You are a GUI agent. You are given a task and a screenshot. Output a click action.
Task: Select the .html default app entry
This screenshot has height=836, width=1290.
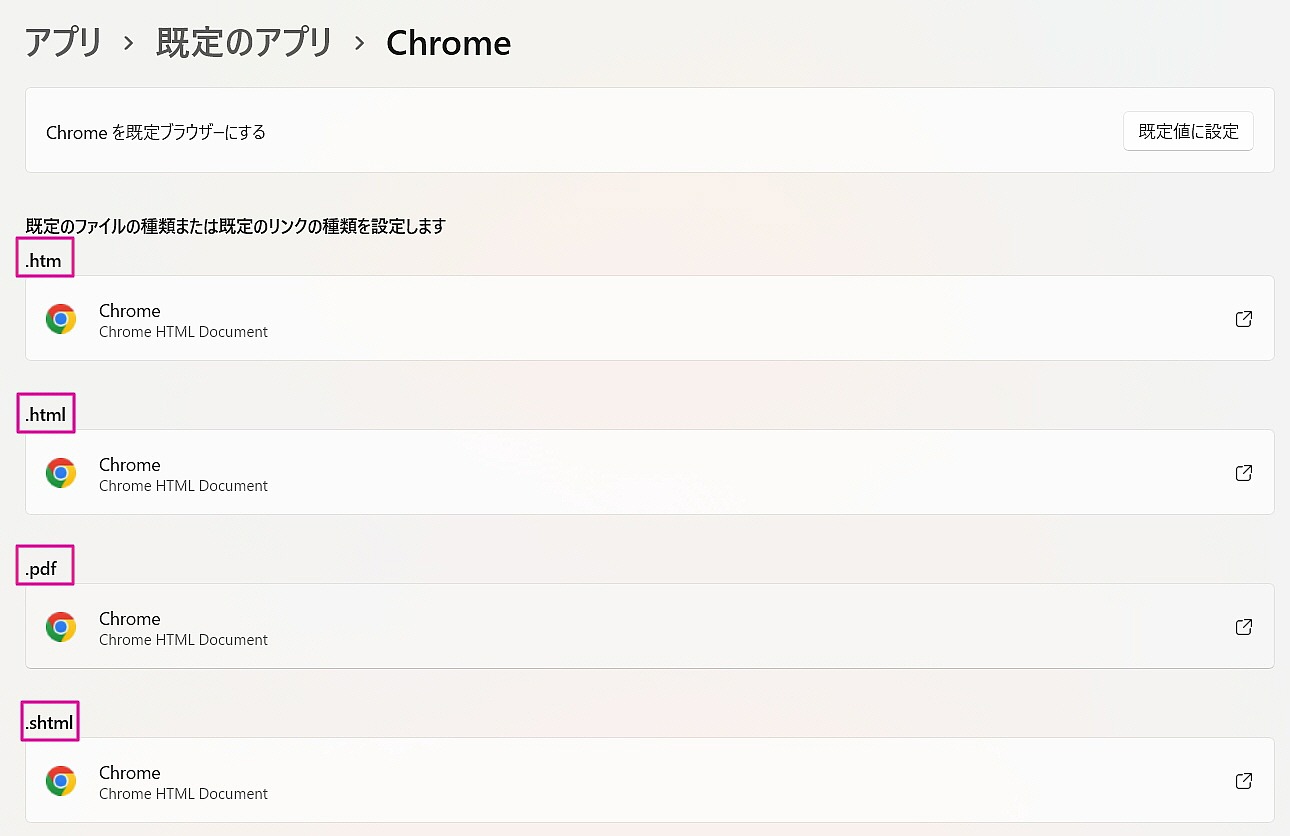pyautogui.click(x=650, y=472)
